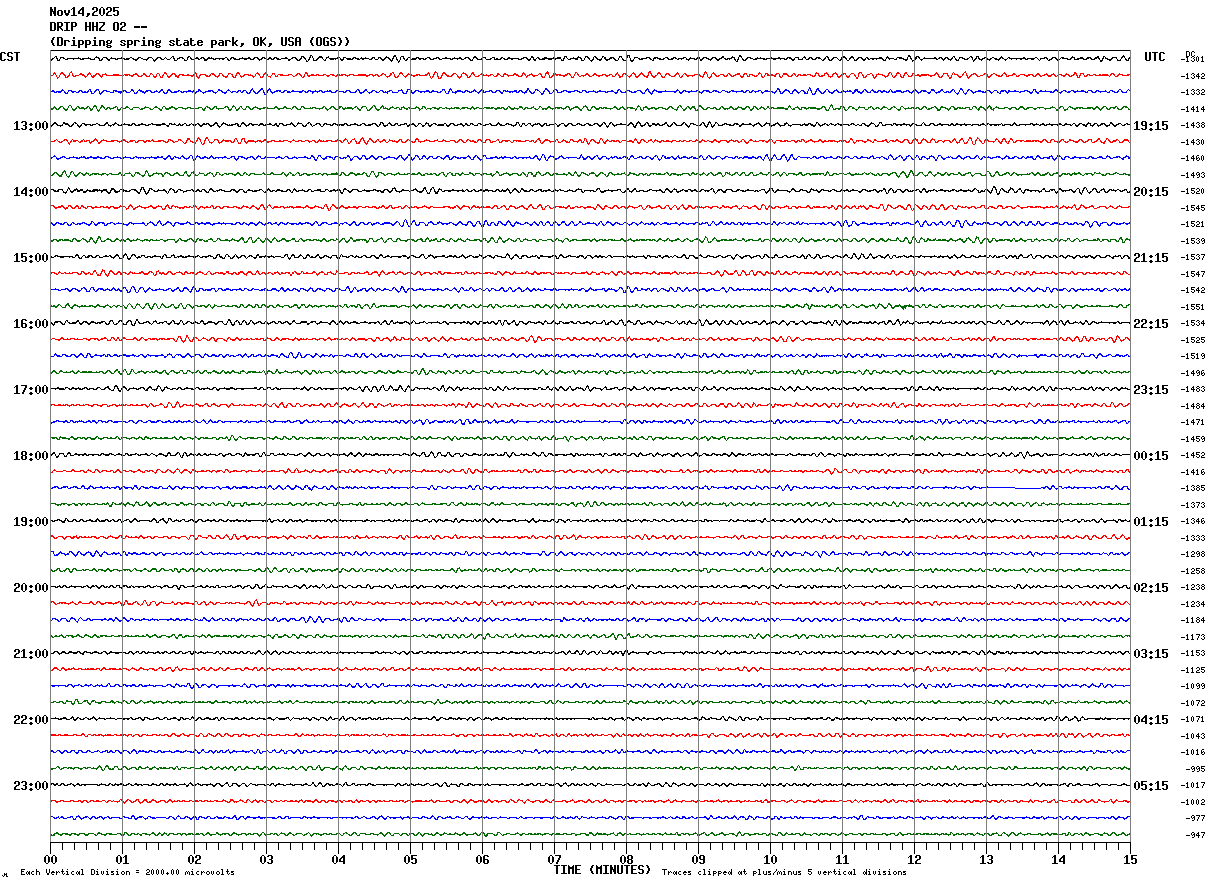Screen dimensions: 1210x886
Task: Click the 21:15 UTC time label
Action: [1151, 258]
